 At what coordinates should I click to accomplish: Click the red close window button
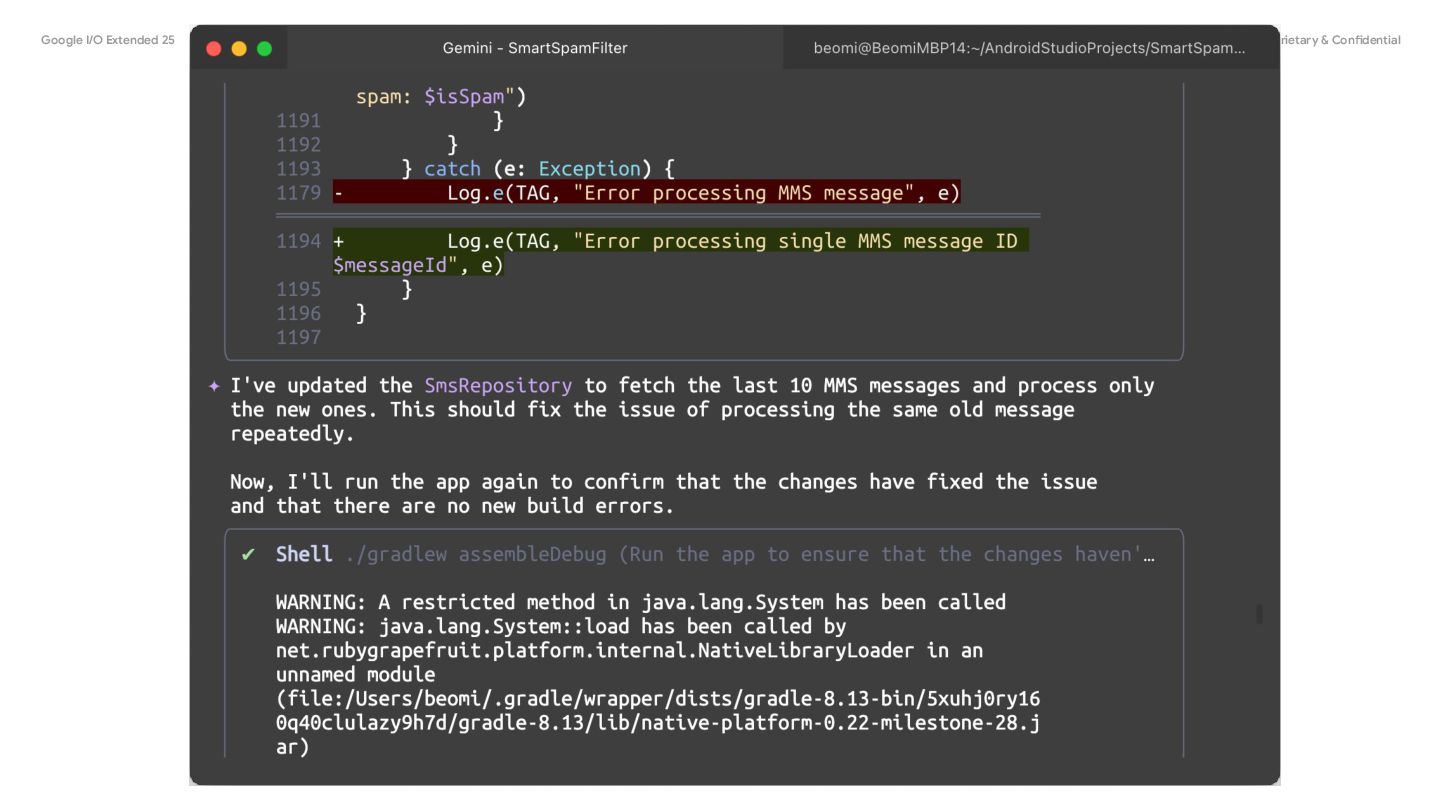[x=213, y=48]
